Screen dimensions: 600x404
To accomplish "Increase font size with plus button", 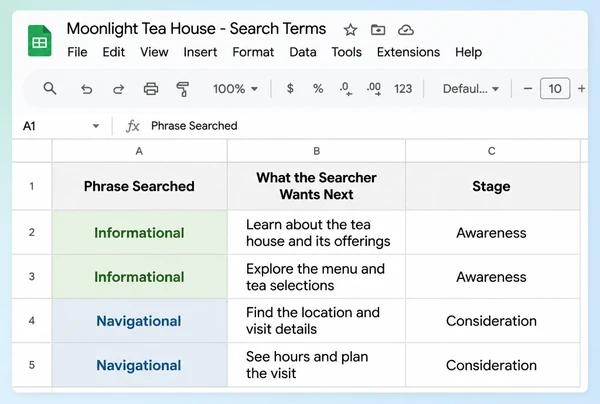I will point(581,89).
